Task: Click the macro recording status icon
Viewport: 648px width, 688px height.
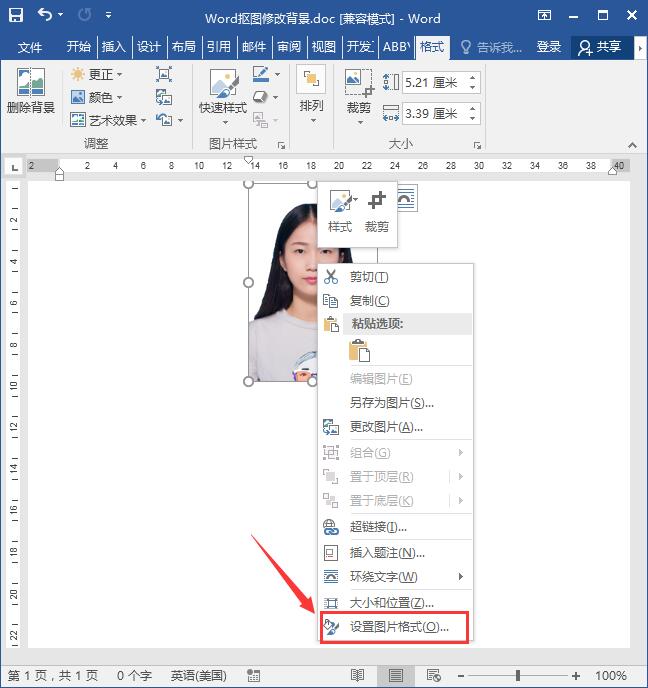Action: pyautogui.click(x=253, y=675)
